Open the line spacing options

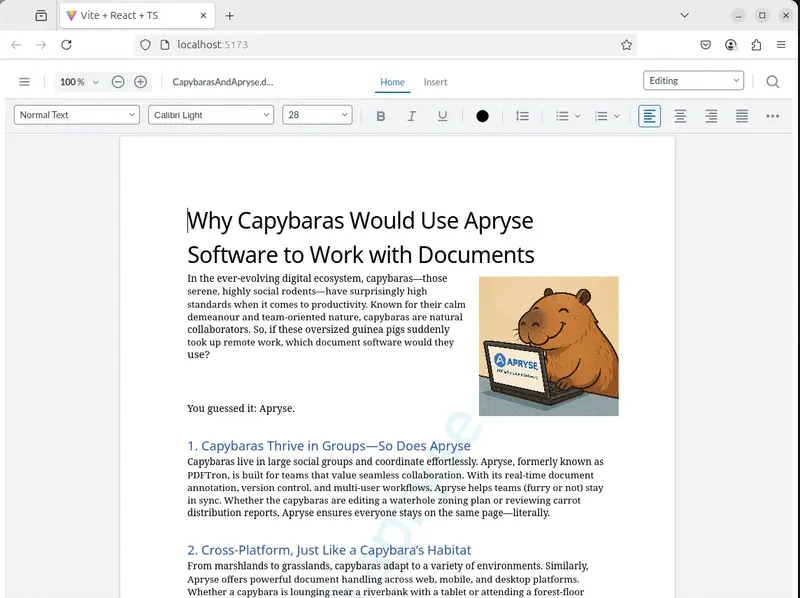[x=522, y=116]
